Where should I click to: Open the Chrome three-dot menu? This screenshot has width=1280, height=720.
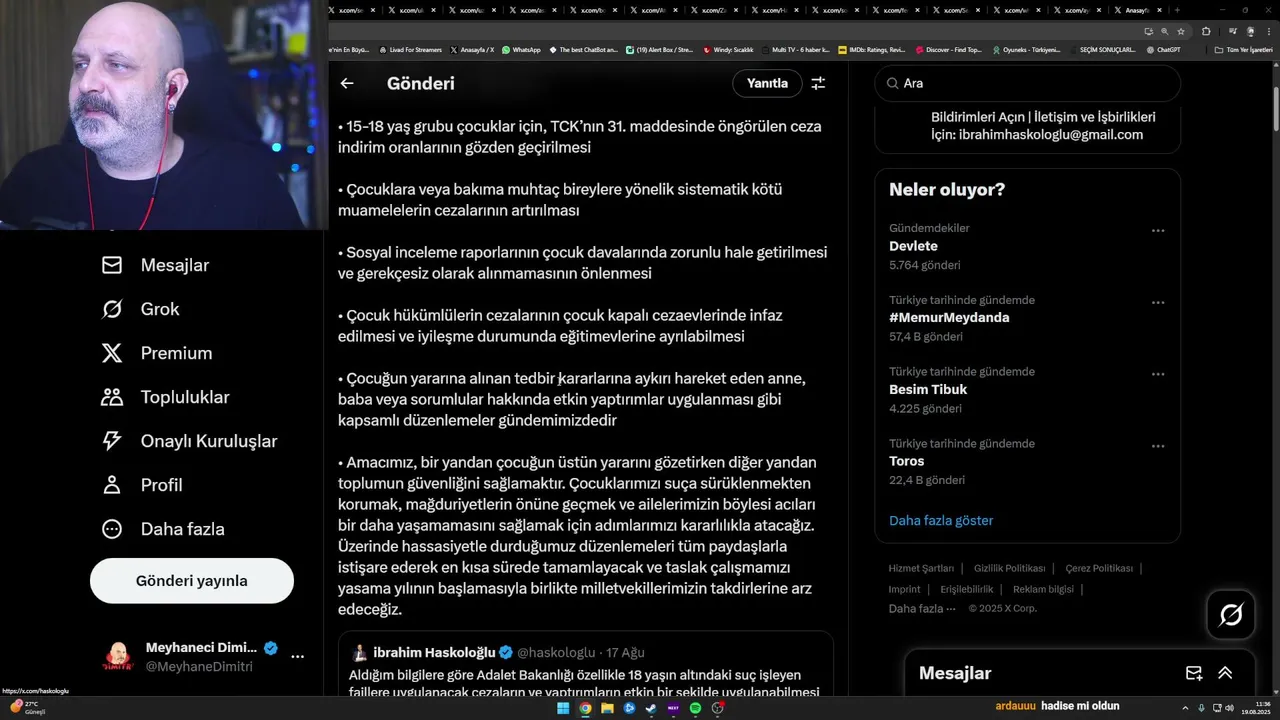click(1267, 31)
